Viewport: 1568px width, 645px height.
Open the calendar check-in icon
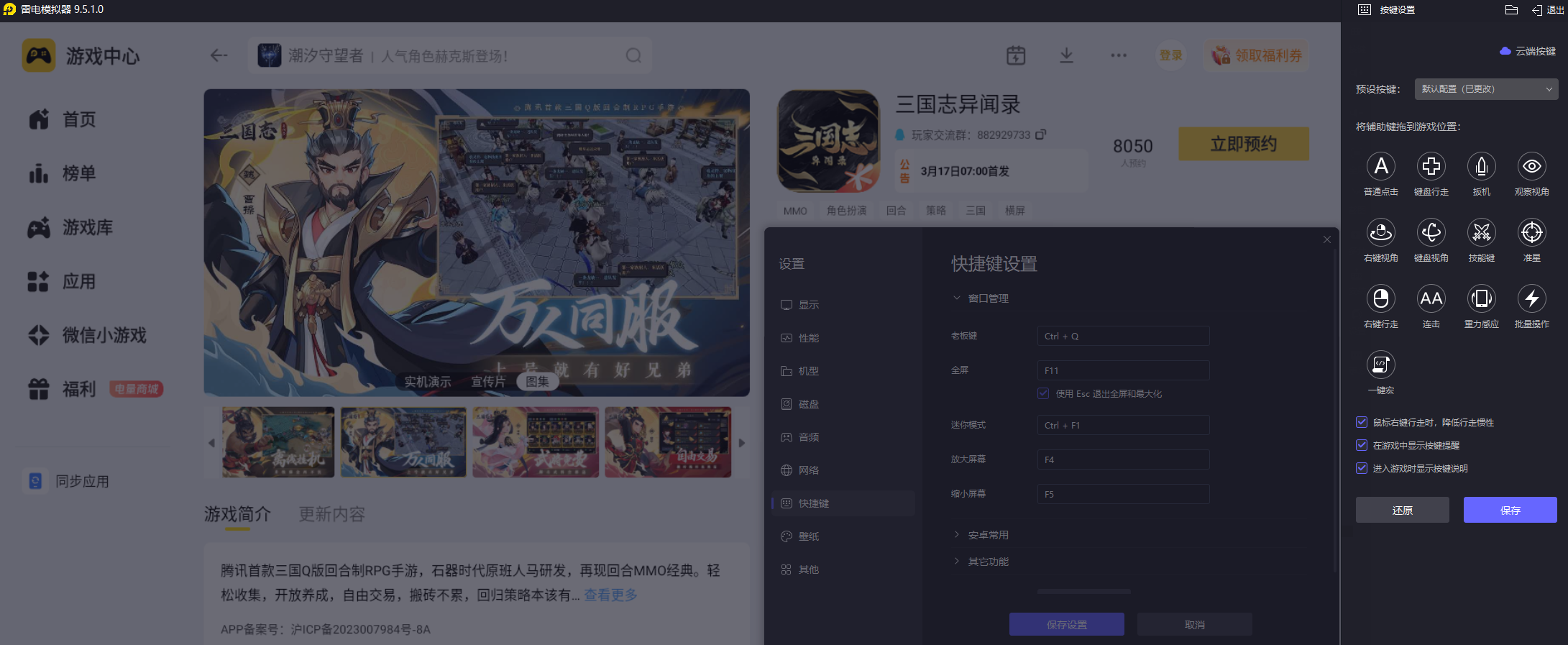(1016, 55)
